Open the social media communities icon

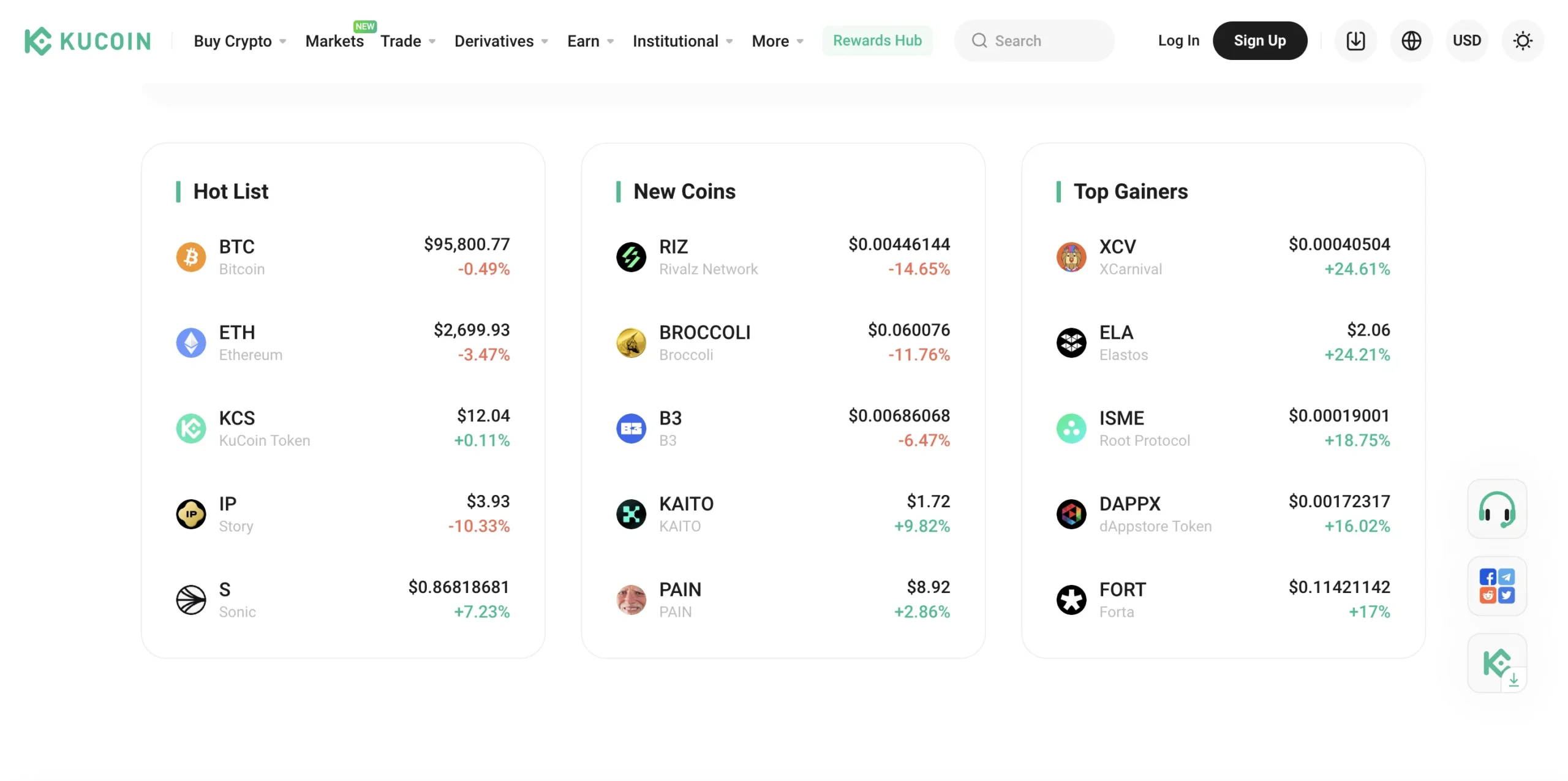point(1497,586)
